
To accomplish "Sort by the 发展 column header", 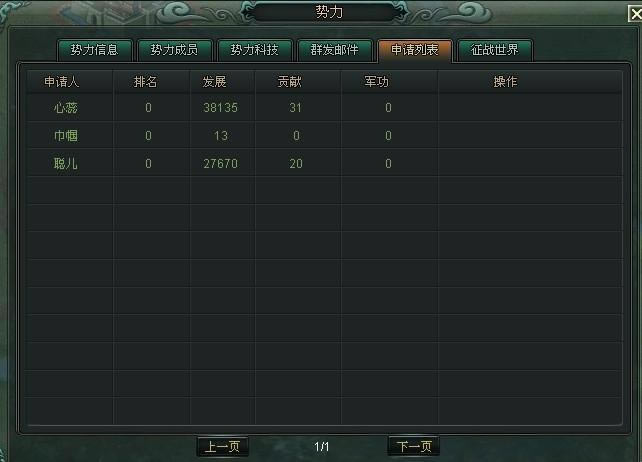I will coord(215,82).
